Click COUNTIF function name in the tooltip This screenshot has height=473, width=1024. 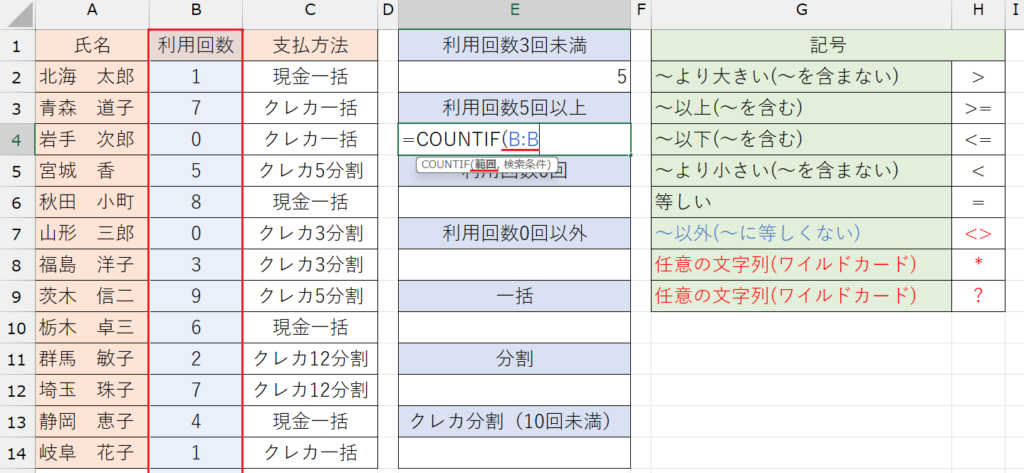[446, 165]
